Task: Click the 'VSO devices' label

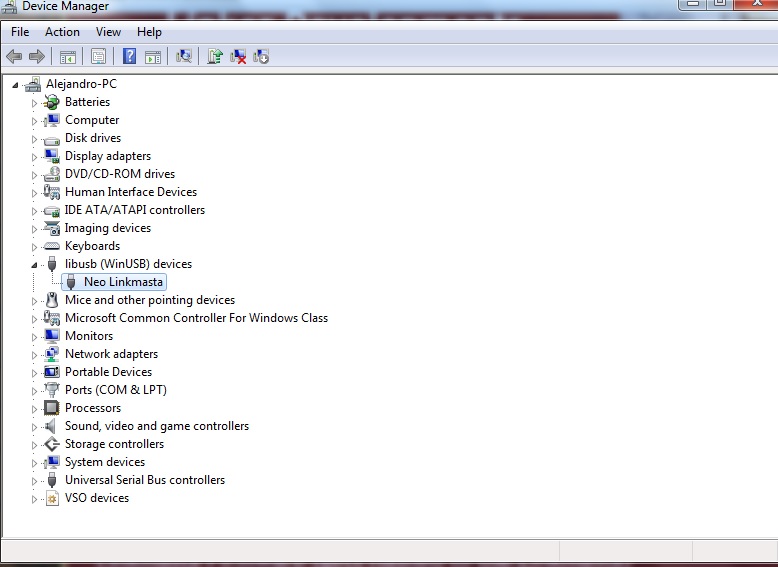Action: click(97, 498)
